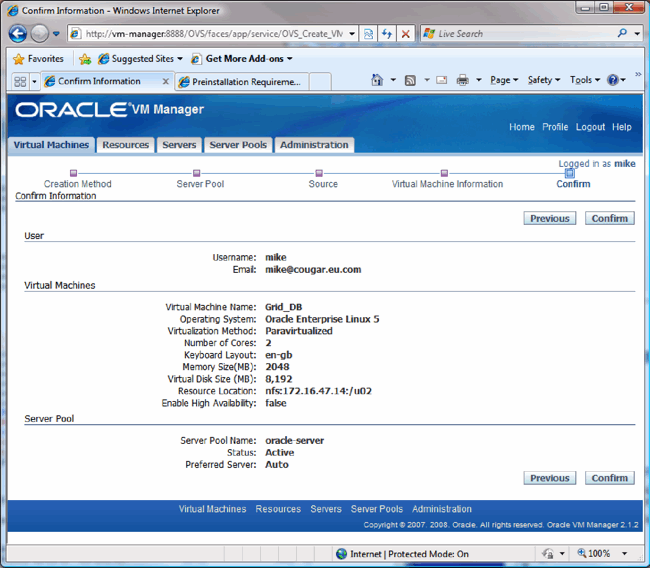The height and width of the screenshot is (568, 650).
Task: Open the Safety menu
Action: 543,80
